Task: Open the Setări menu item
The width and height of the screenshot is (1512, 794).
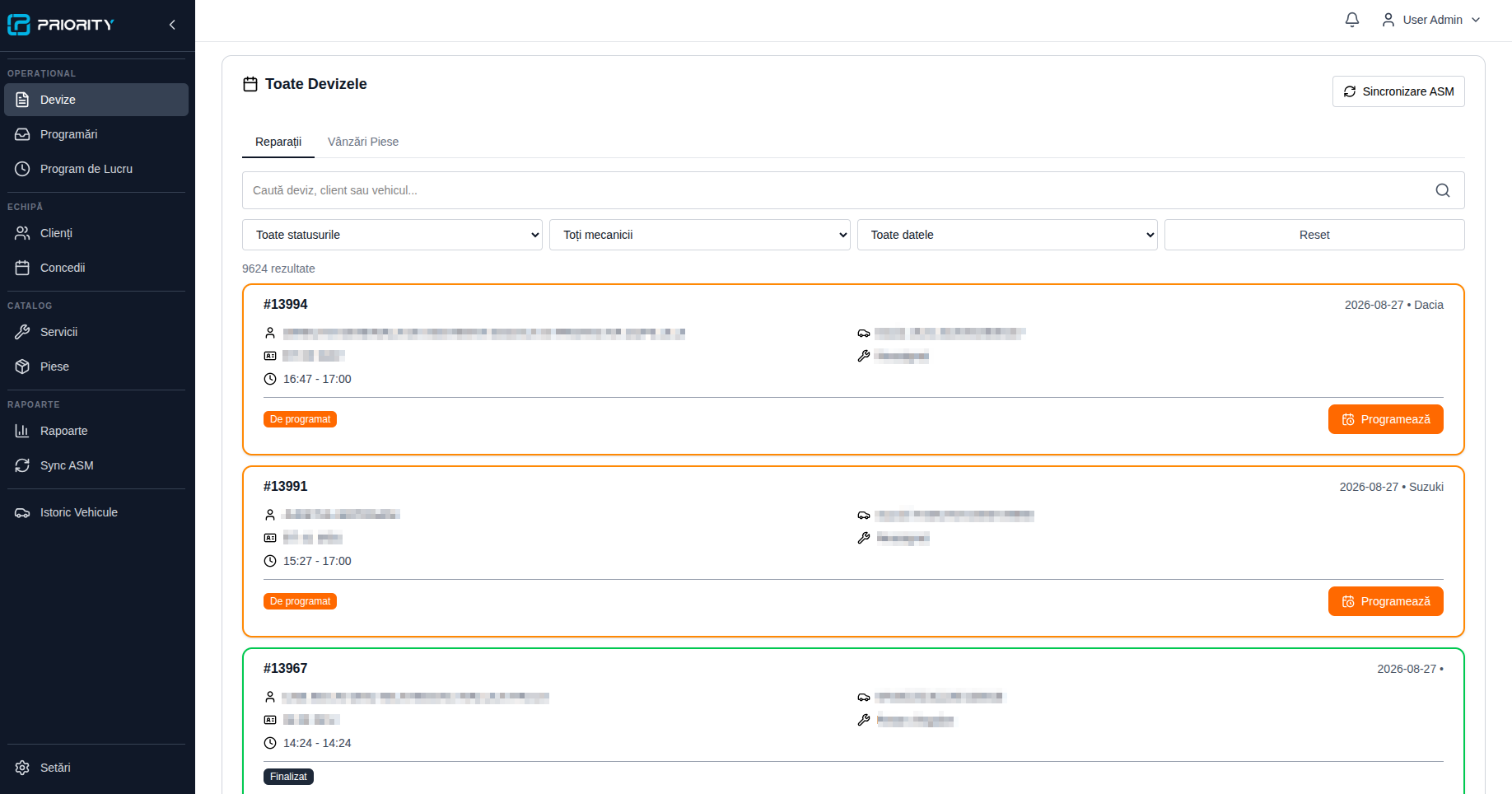Action: click(x=96, y=768)
